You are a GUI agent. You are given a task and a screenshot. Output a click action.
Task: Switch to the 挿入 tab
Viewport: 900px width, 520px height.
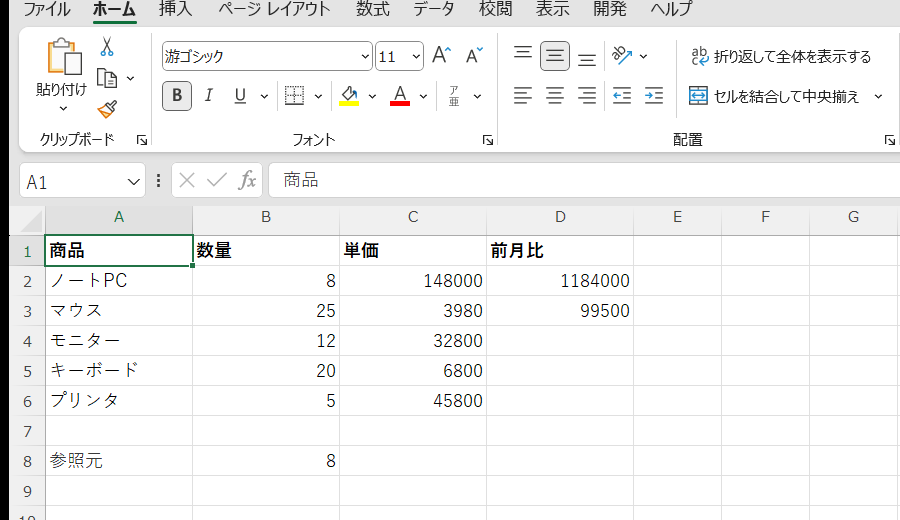tap(176, 9)
